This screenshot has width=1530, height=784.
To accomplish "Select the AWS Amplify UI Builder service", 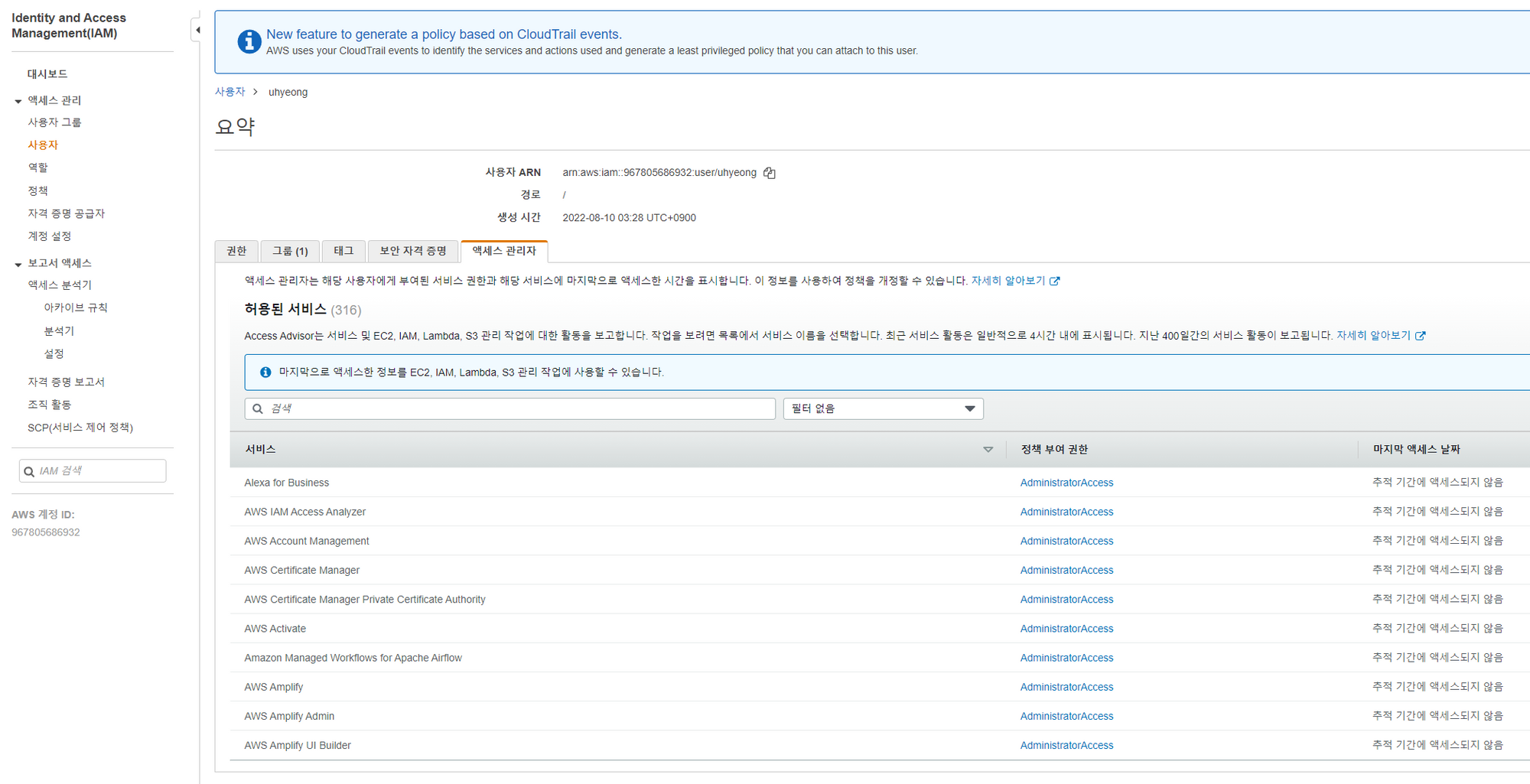I will click(x=298, y=745).
